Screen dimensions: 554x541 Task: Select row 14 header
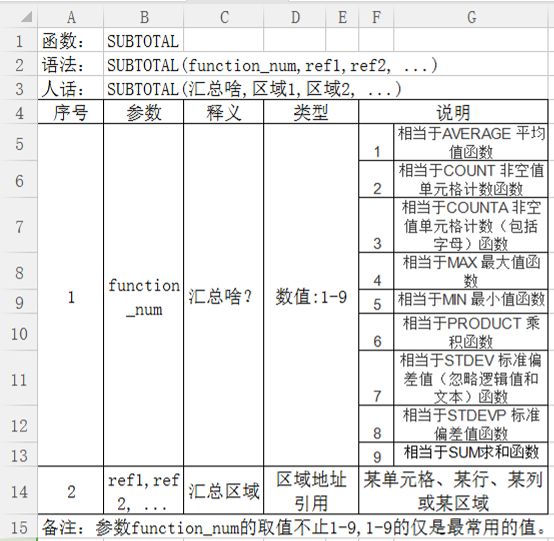point(19,491)
